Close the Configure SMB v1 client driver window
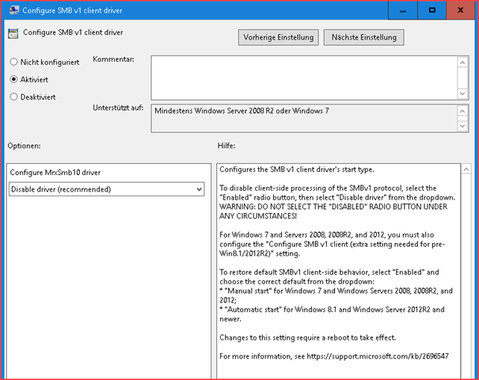This screenshot has width=479, height=380. click(x=460, y=10)
